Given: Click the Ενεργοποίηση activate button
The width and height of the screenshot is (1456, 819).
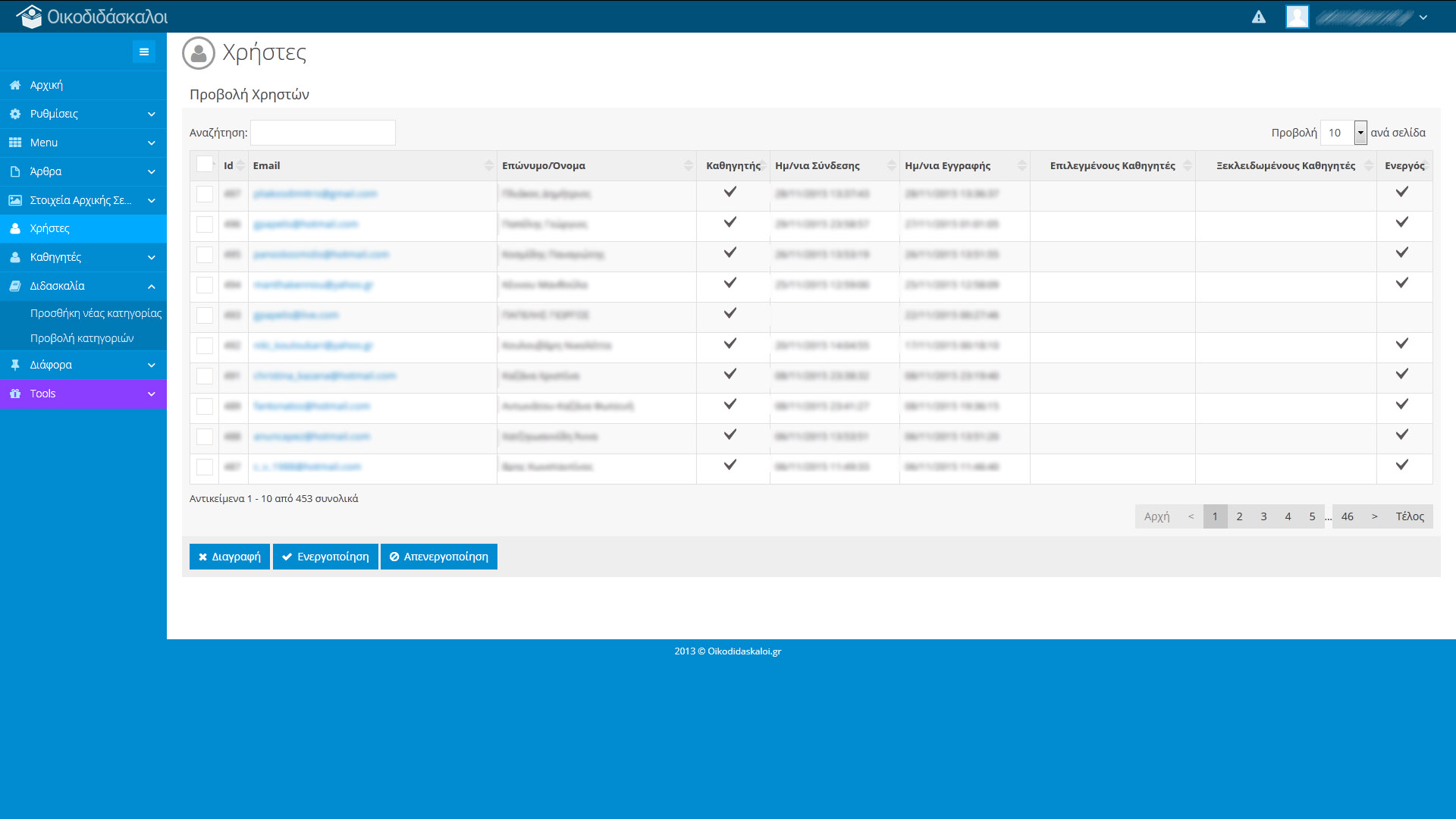Looking at the screenshot, I should 325,557.
